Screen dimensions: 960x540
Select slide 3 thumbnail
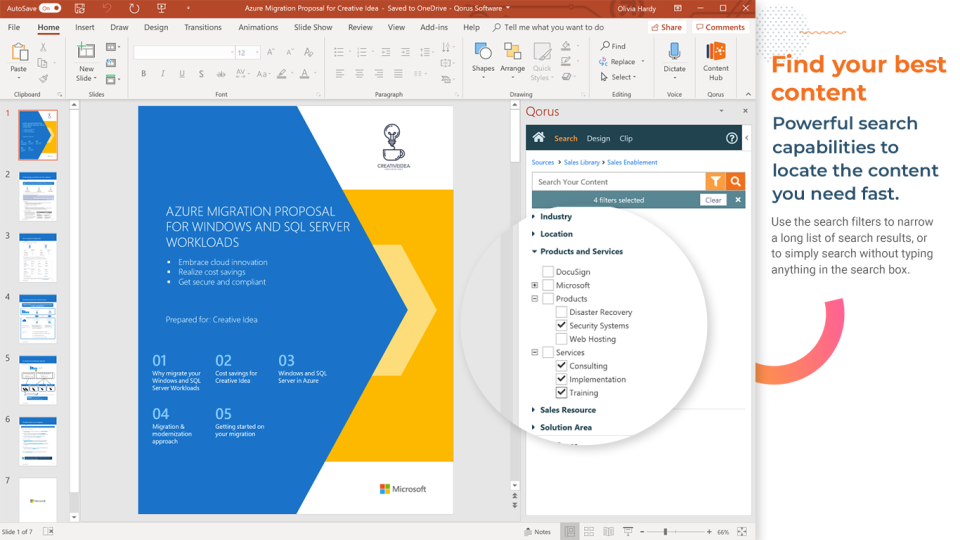pyautogui.click(x=38, y=257)
